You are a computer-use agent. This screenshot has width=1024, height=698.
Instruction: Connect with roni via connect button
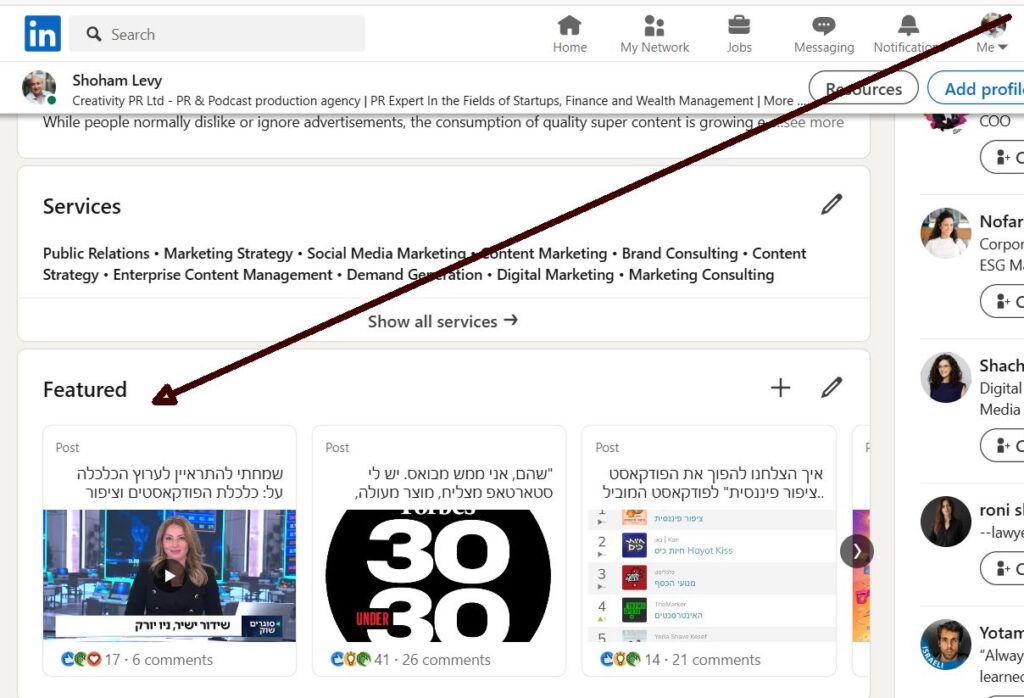tap(1002, 569)
